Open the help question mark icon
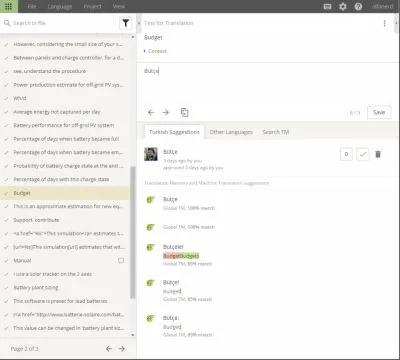400x360 pixels. [358, 6]
